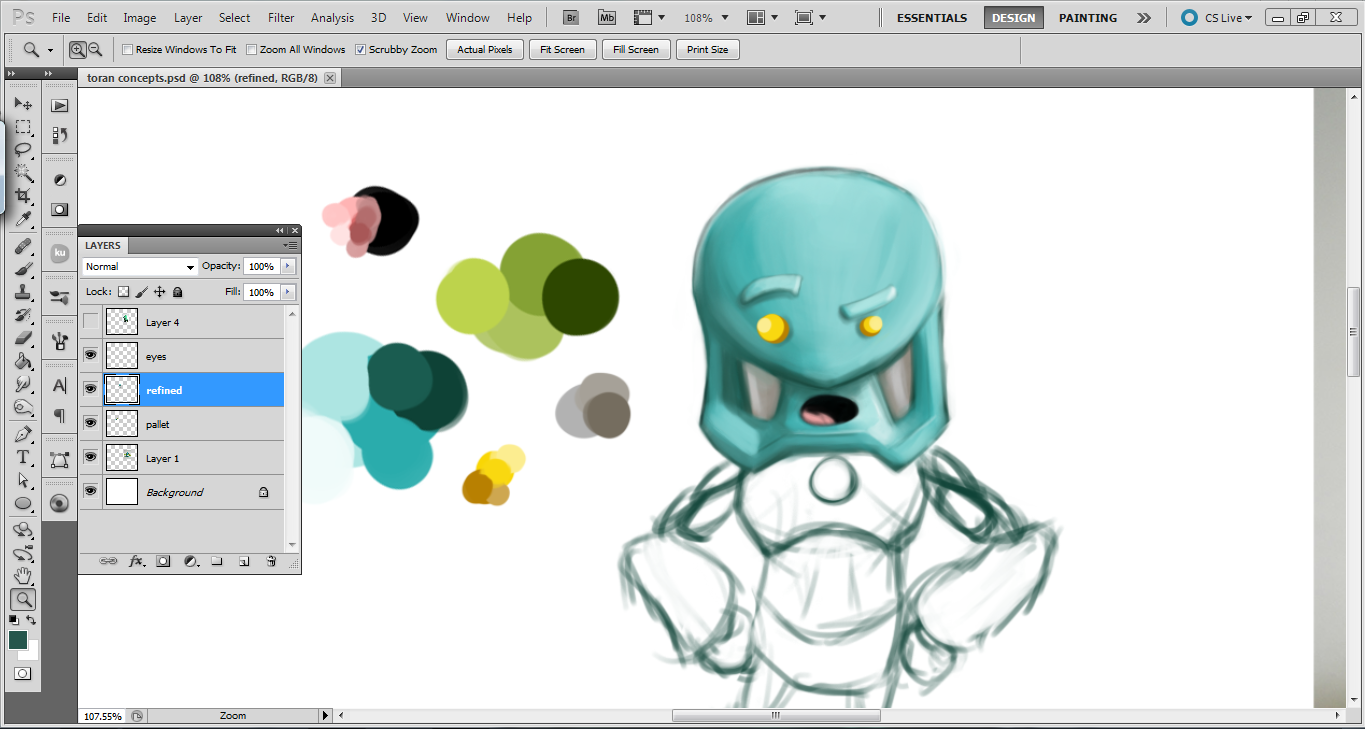Hide the eyes layer
Screen dimensions: 1365x729
[x=91, y=355]
